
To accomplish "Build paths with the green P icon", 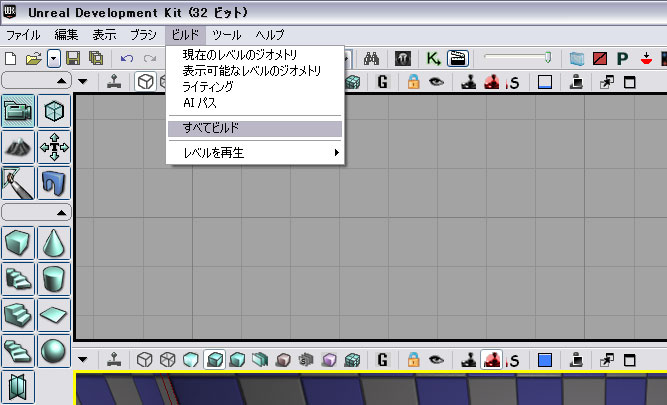I will (623, 58).
